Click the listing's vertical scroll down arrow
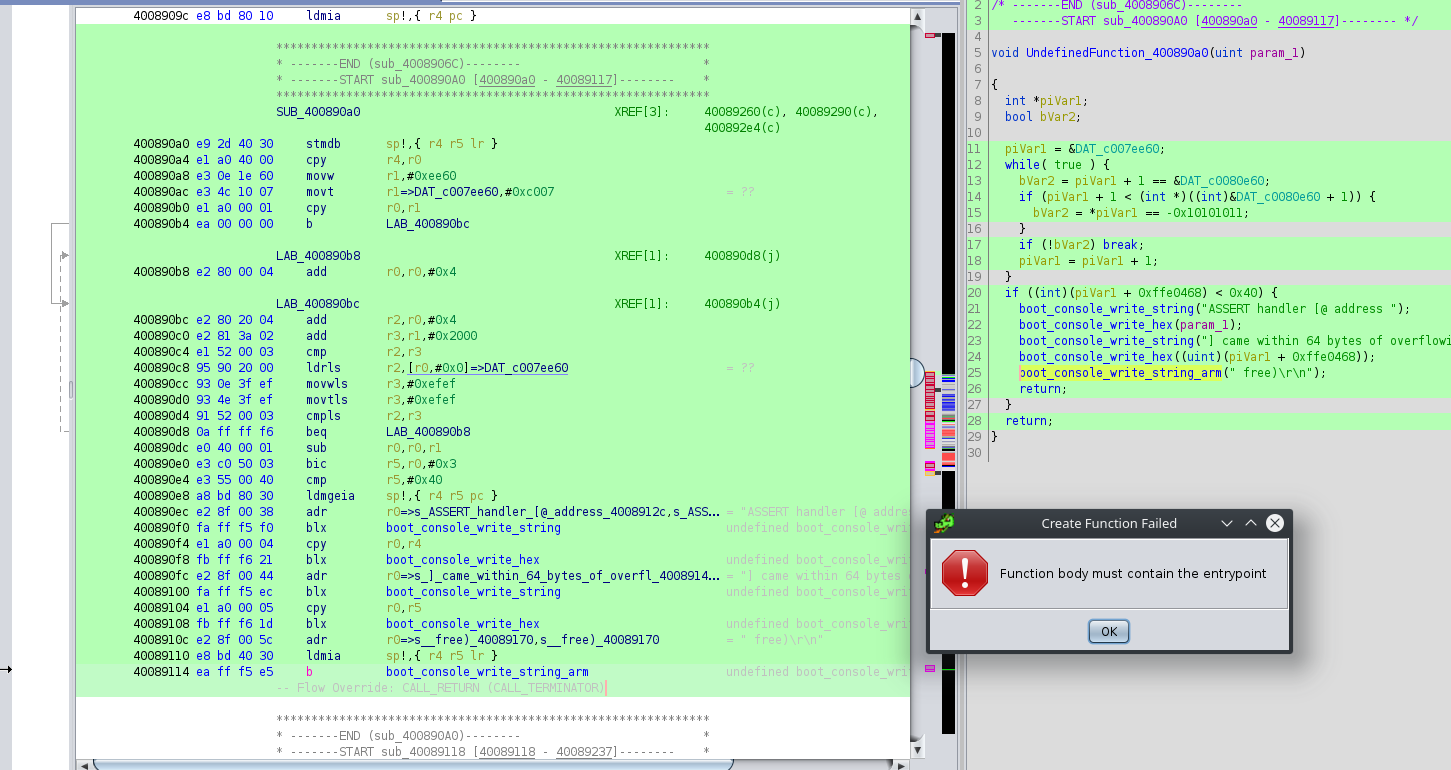 click(x=917, y=750)
